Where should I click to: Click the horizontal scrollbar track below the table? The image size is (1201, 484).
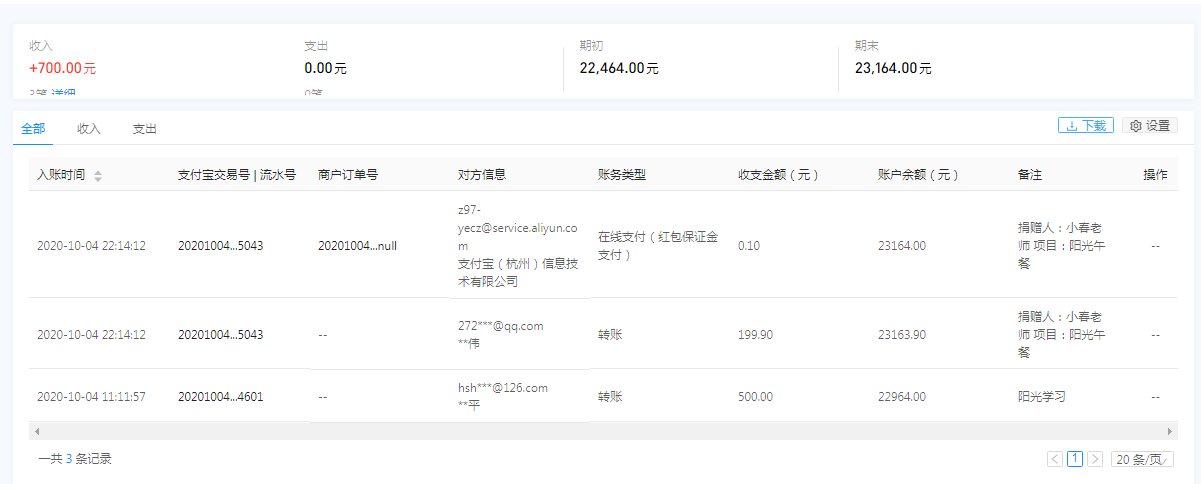600,431
